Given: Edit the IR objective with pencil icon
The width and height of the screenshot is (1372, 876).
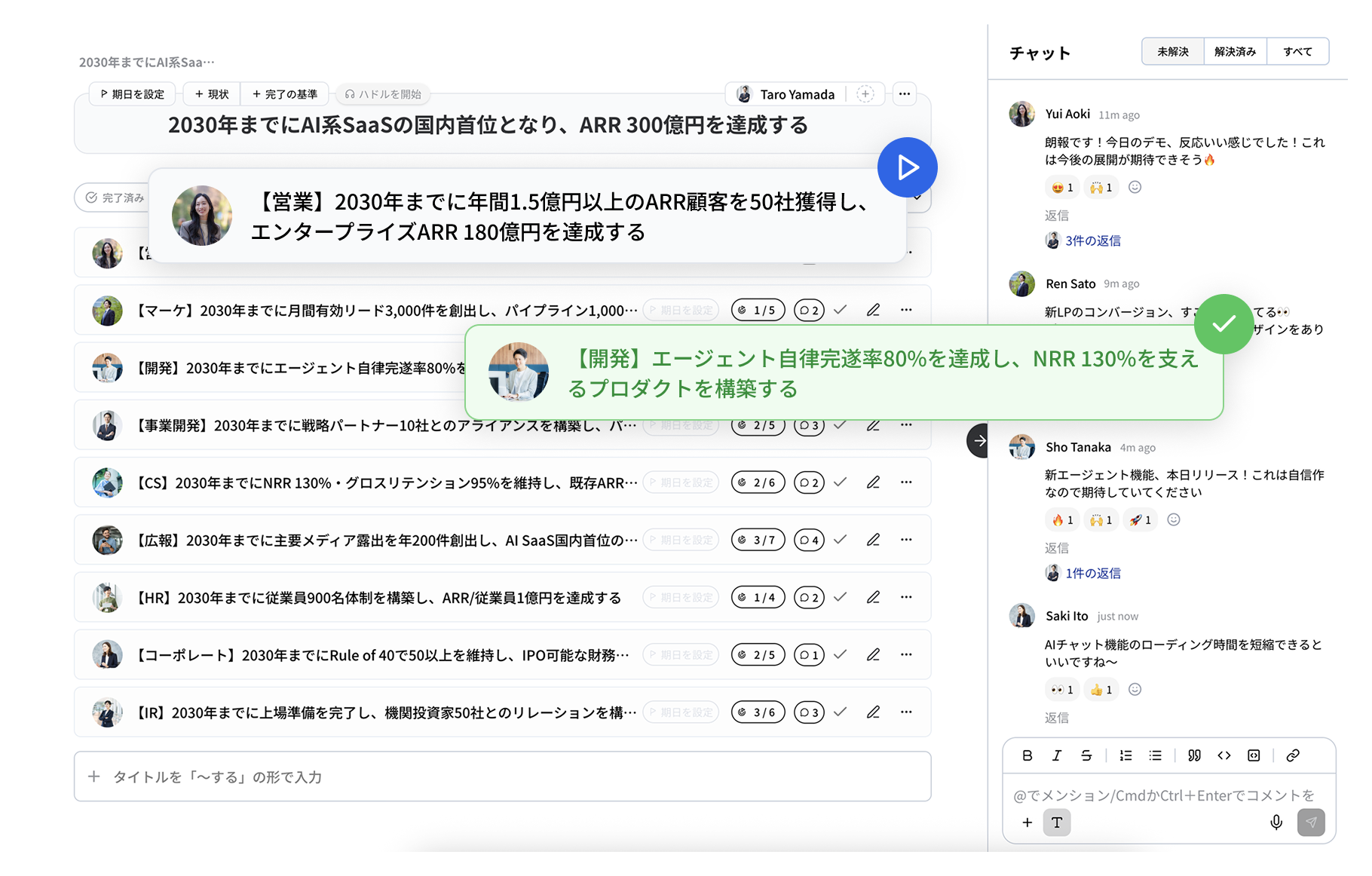Looking at the screenshot, I should click(873, 712).
